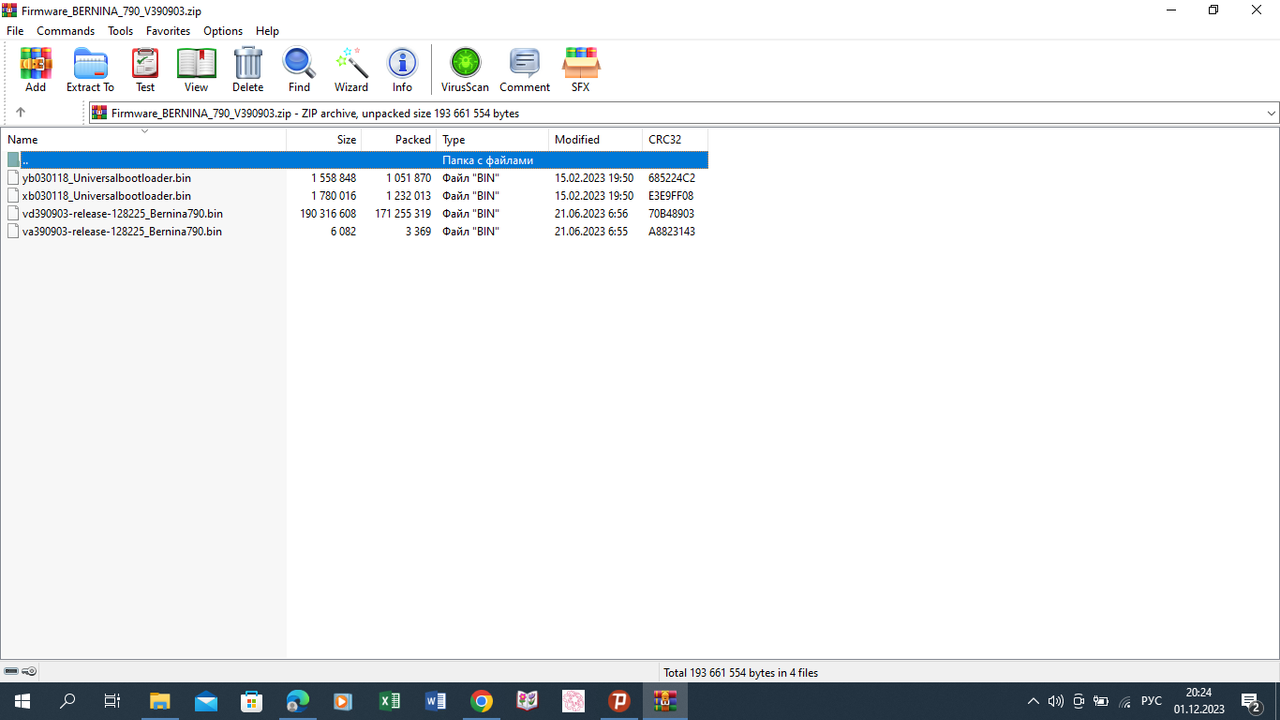Open the View toolbar button
The image size is (1280, 720).
pos(196,70)
